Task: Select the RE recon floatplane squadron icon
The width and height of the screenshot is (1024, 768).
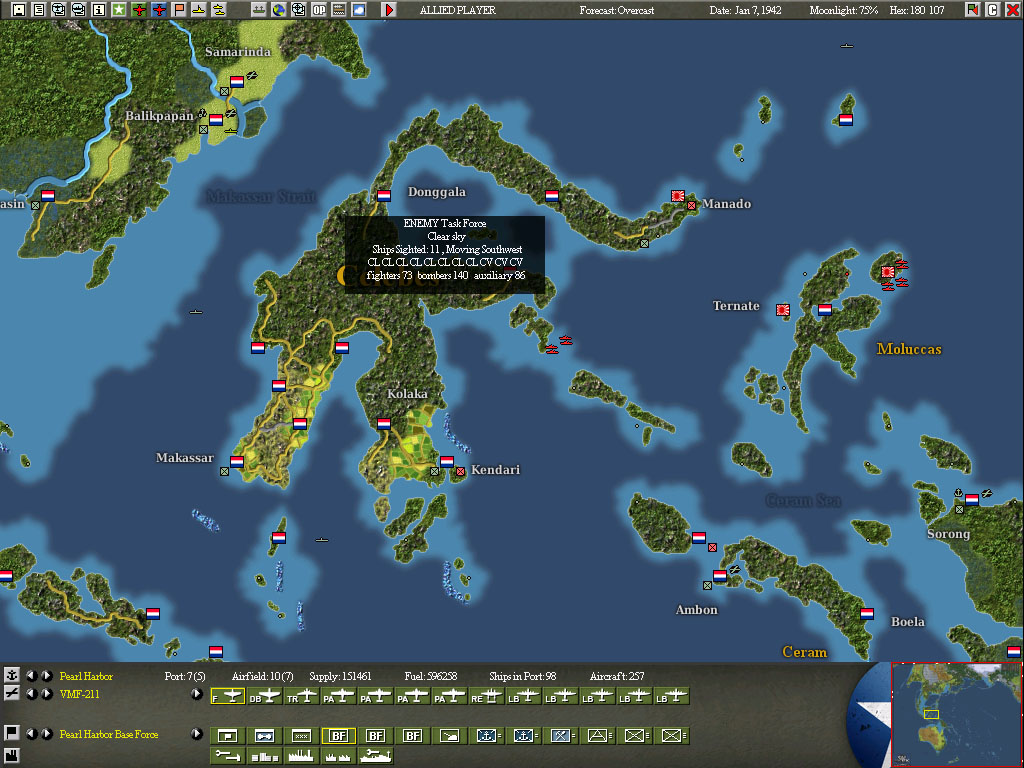Action: tap(487, 696)
